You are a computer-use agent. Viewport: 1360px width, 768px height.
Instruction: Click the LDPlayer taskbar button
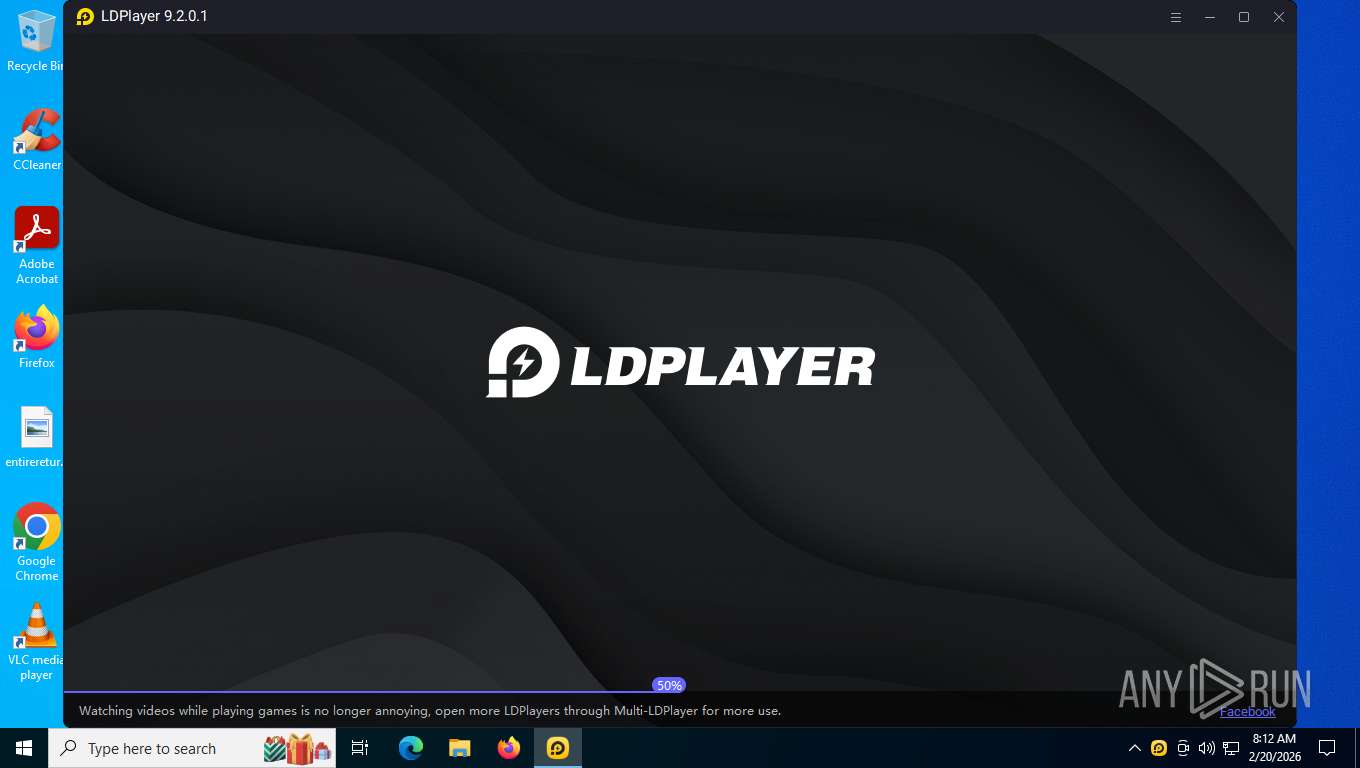click(x=558, y=748)
